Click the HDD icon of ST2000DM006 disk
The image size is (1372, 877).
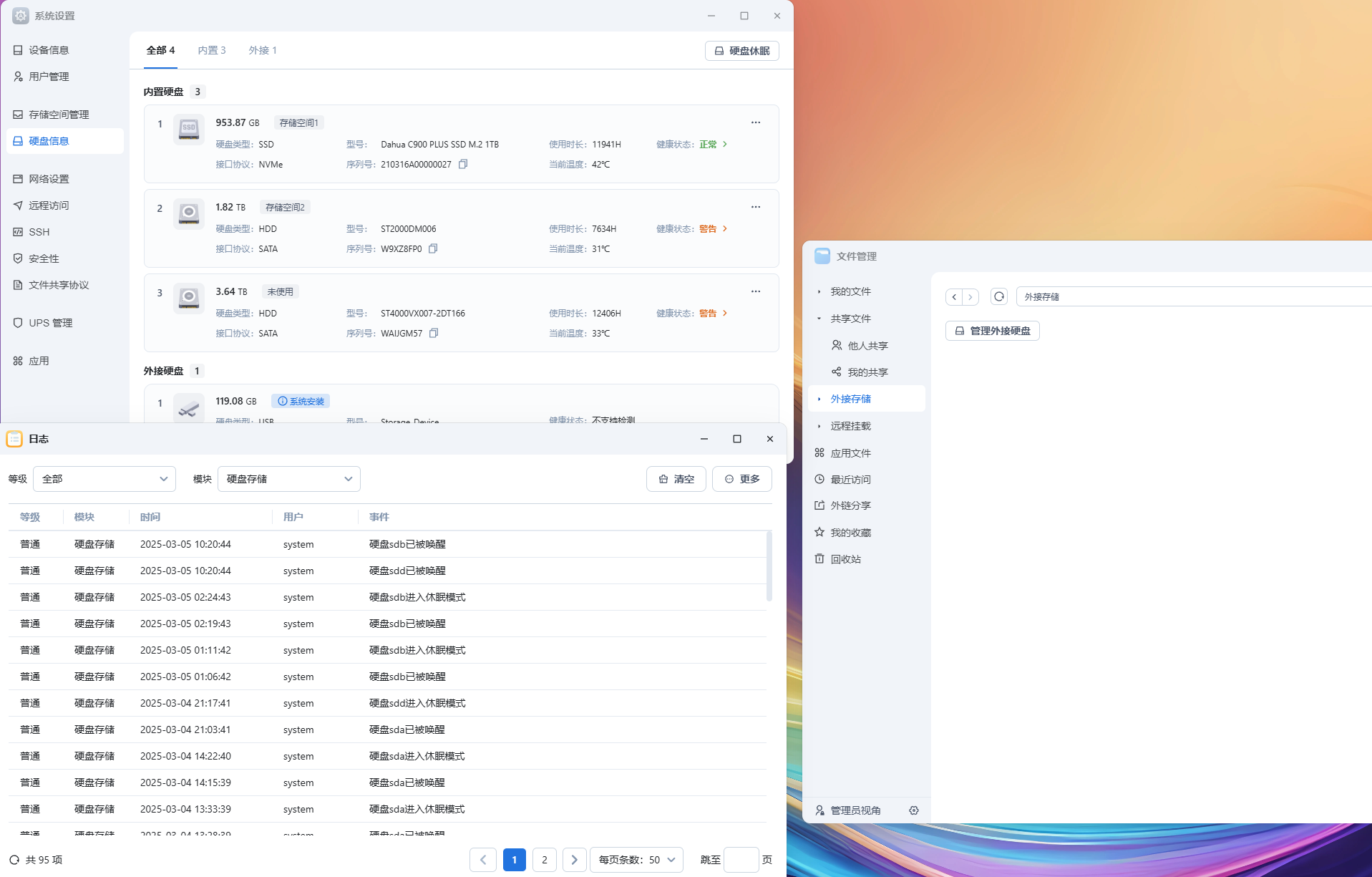[x=189, y=214]
